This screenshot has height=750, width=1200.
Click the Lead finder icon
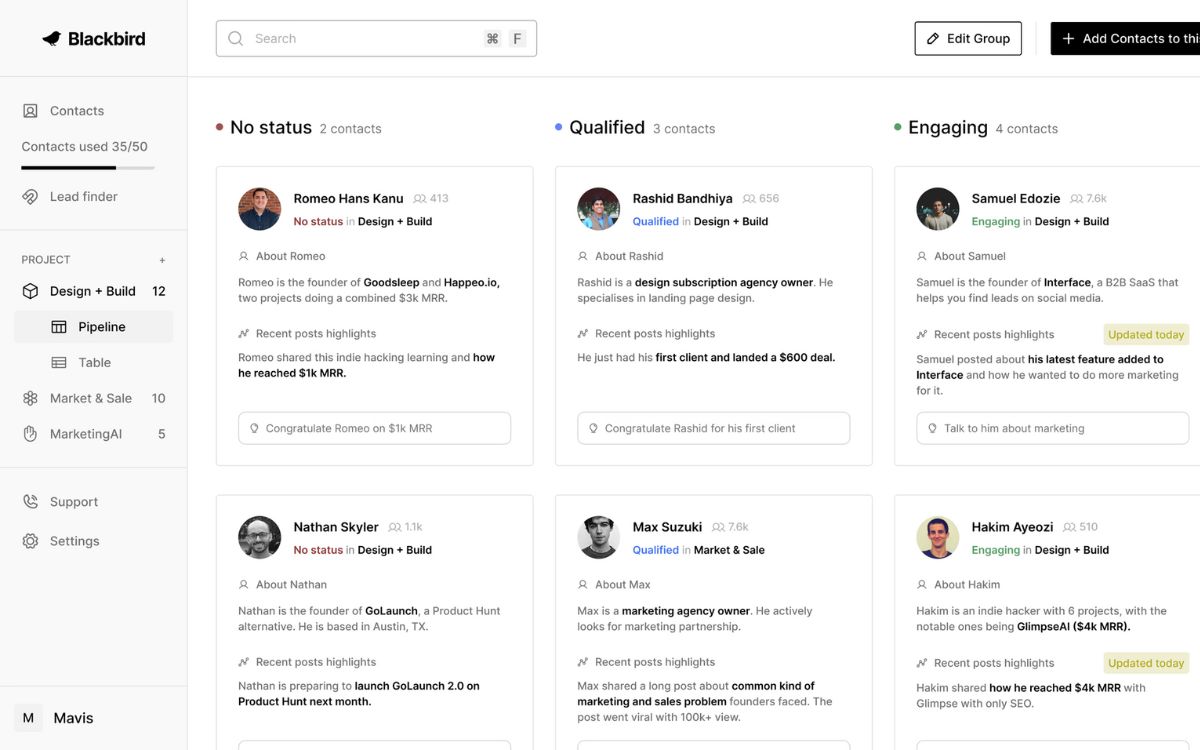(30, 197)
